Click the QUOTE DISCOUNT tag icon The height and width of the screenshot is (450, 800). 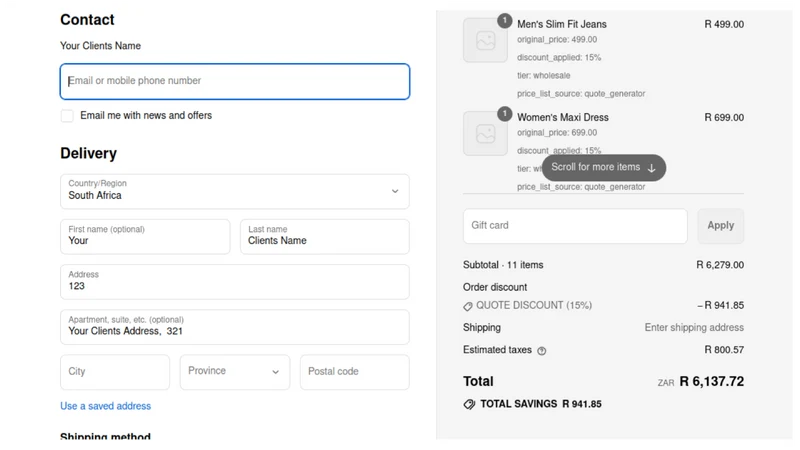(x=468, y=306)
